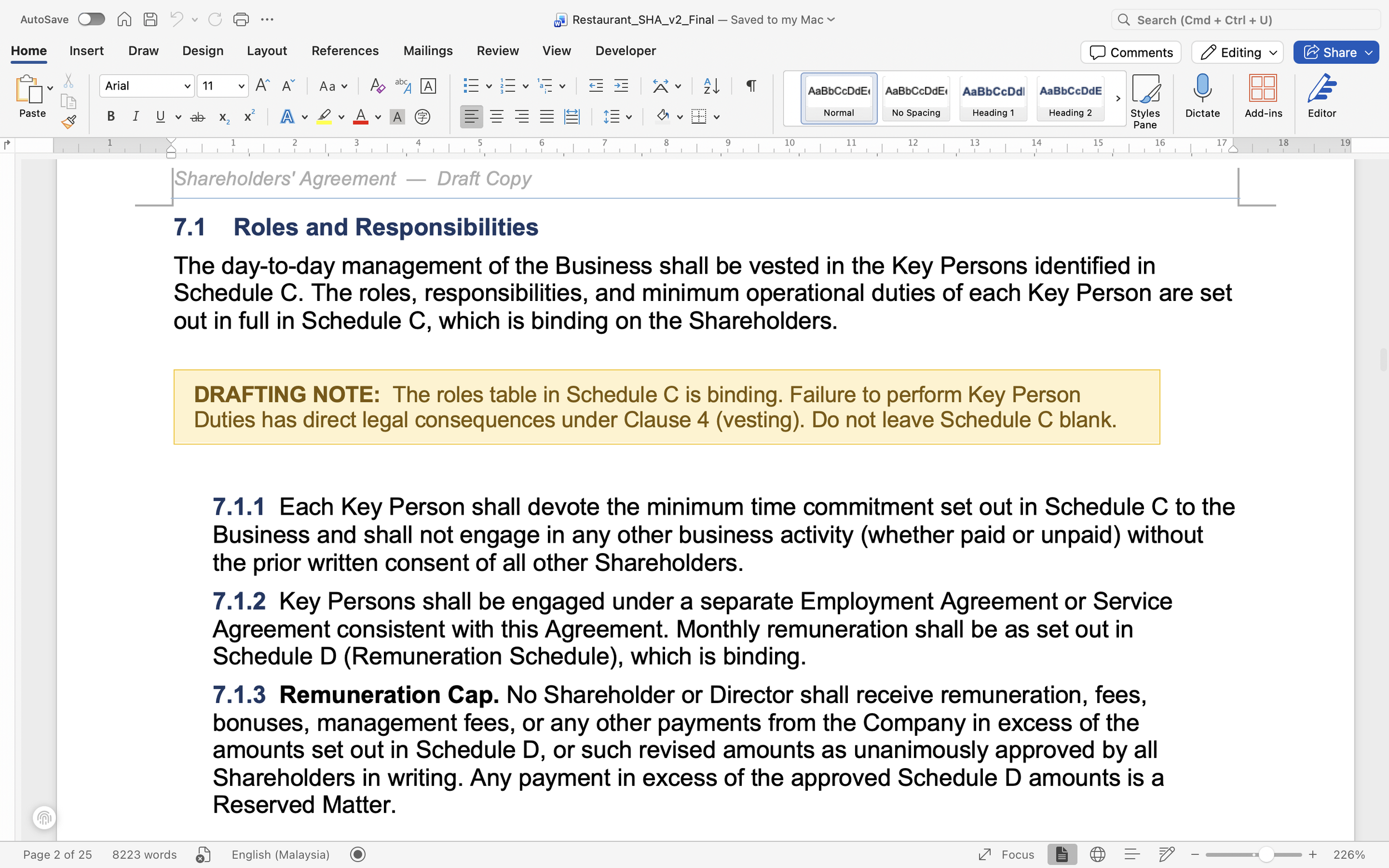The image size is (1389, 868).
Task: Click the Search field
Action: pyautogui.click(x=1246, y=19)
